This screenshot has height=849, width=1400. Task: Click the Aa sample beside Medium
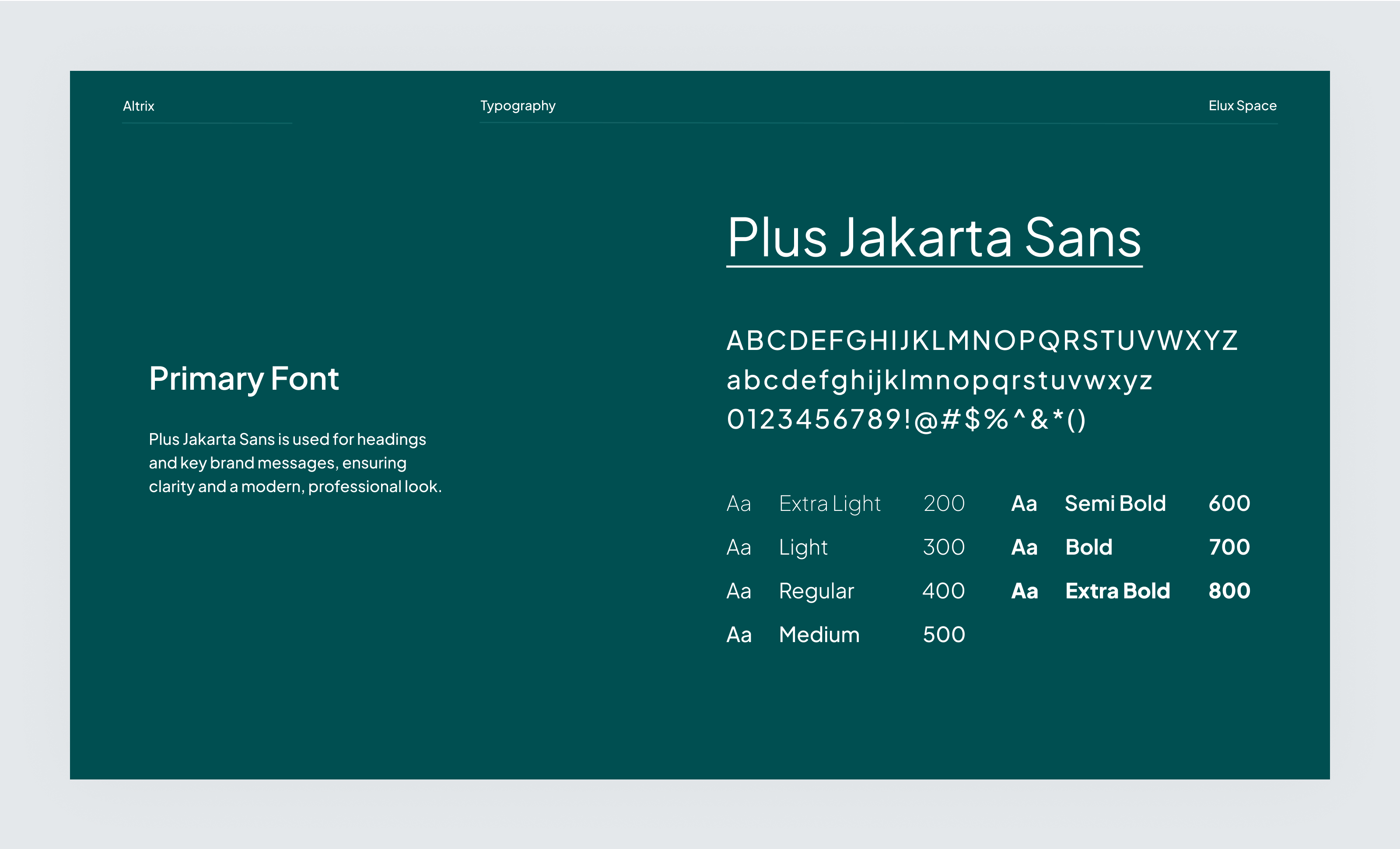[738, 634]
